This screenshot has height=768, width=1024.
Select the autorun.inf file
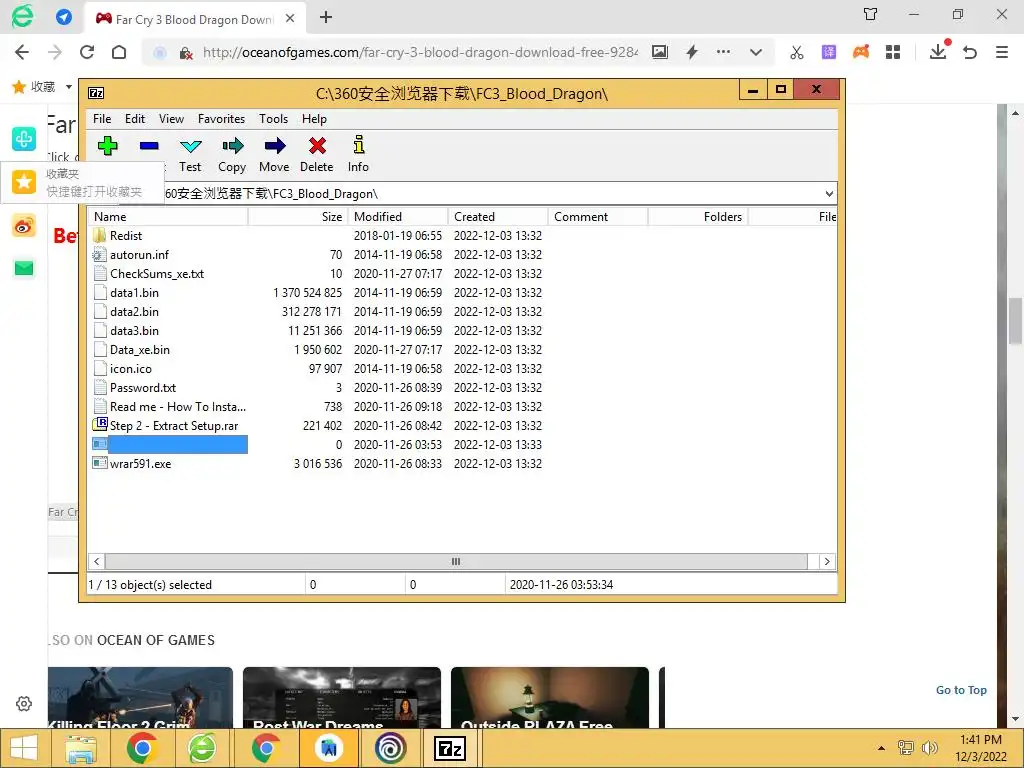pyautogui.click(x=139, y=255)
